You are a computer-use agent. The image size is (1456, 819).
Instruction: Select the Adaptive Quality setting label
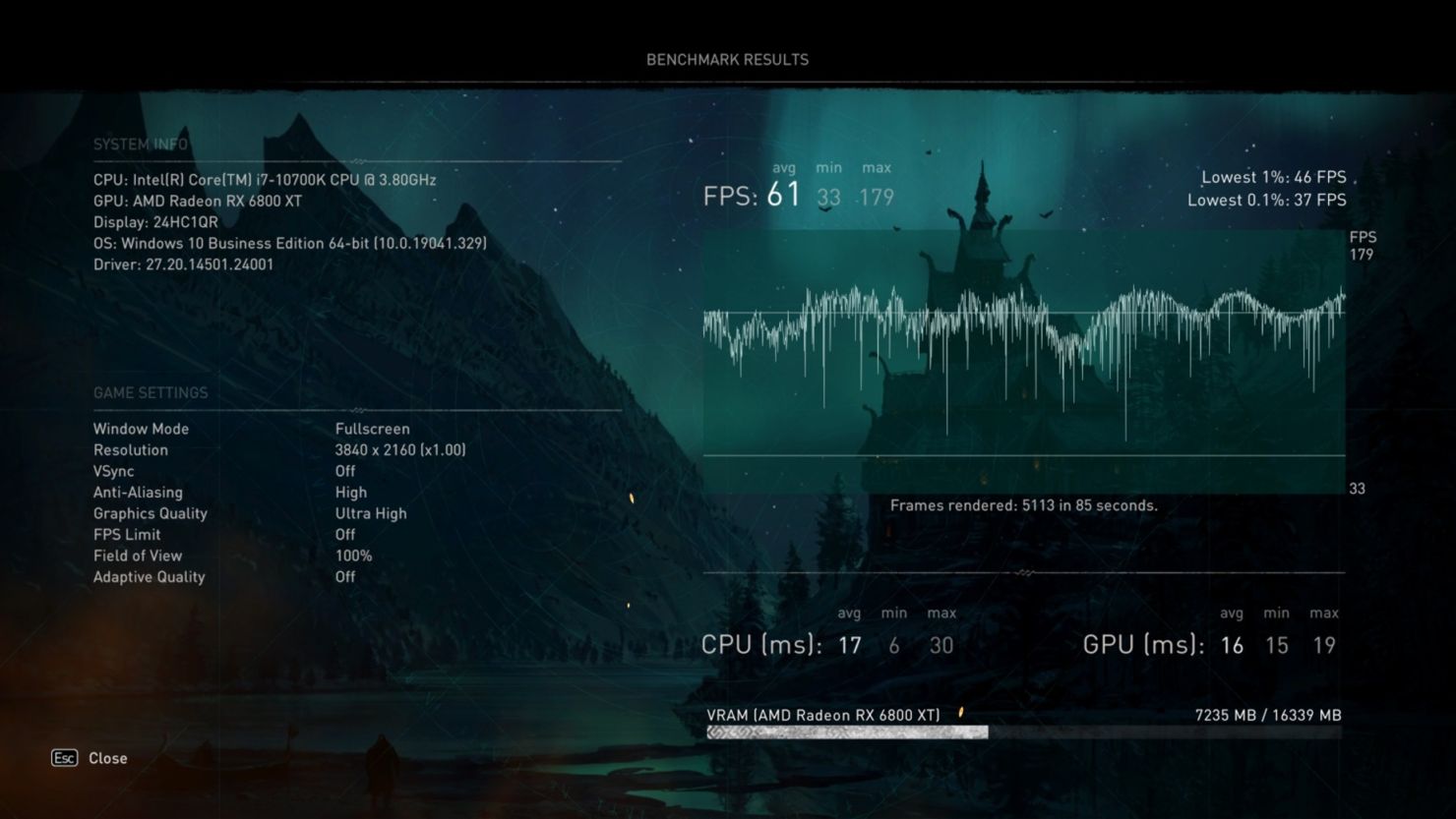click(x=150, y=577)
